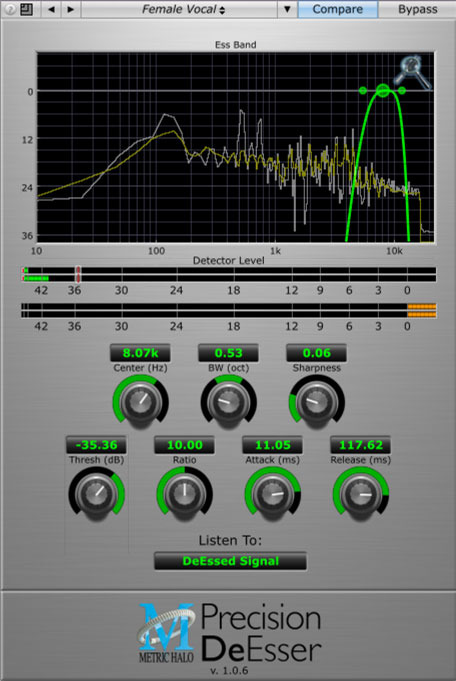This screenshot has width=456, height=681.
Task: Click the Sharpness 0.06 value field
Action: (317, 353)
